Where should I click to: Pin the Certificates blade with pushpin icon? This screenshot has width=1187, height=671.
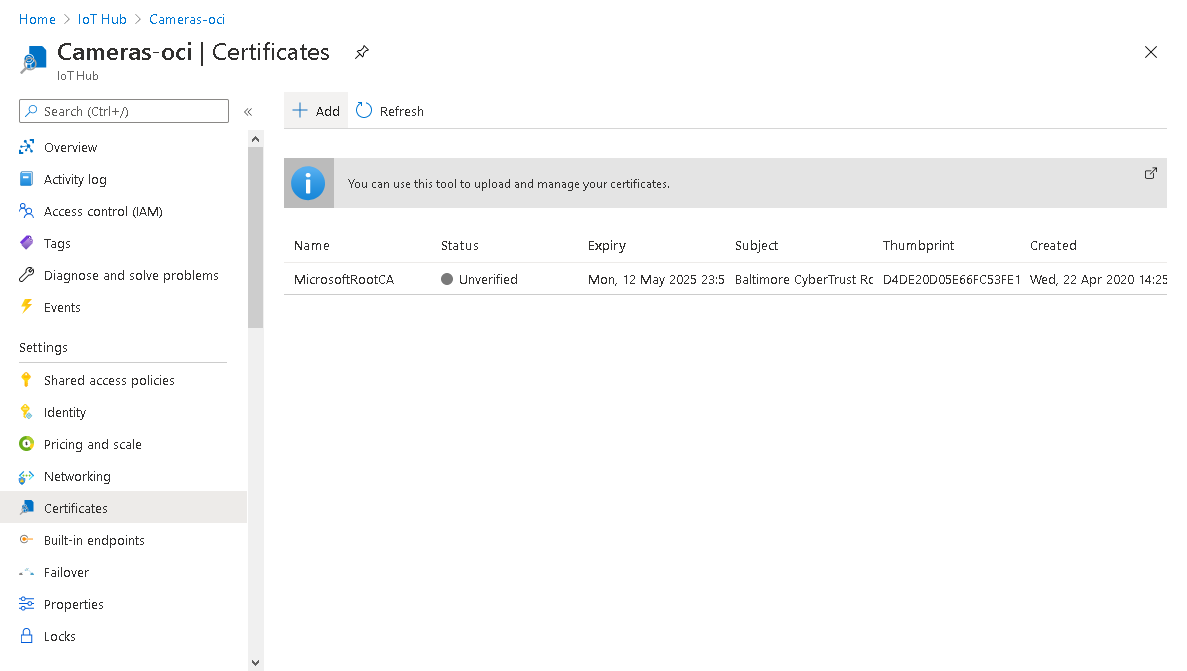(362, 52)
